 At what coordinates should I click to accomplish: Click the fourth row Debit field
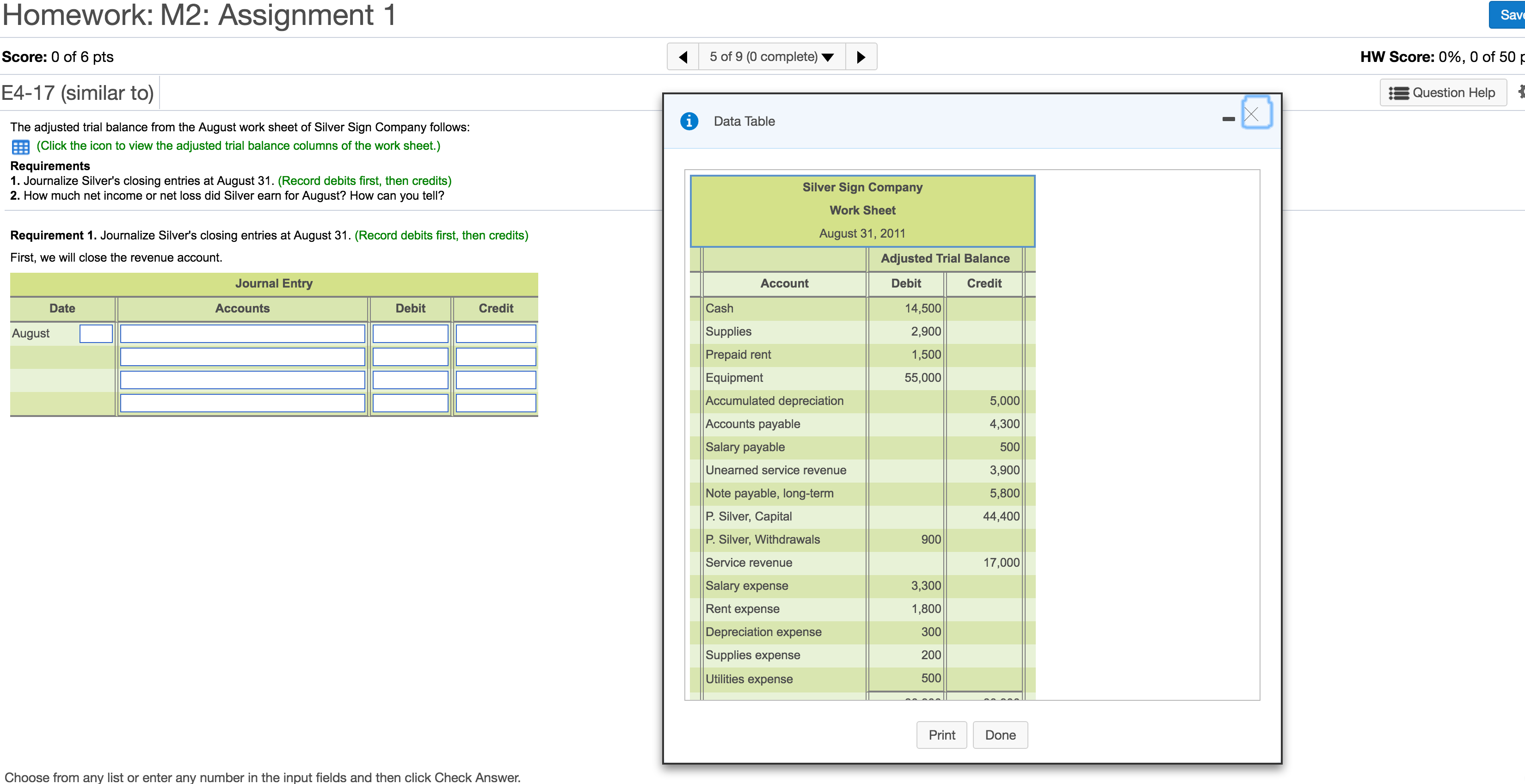(x=410, y=403)
